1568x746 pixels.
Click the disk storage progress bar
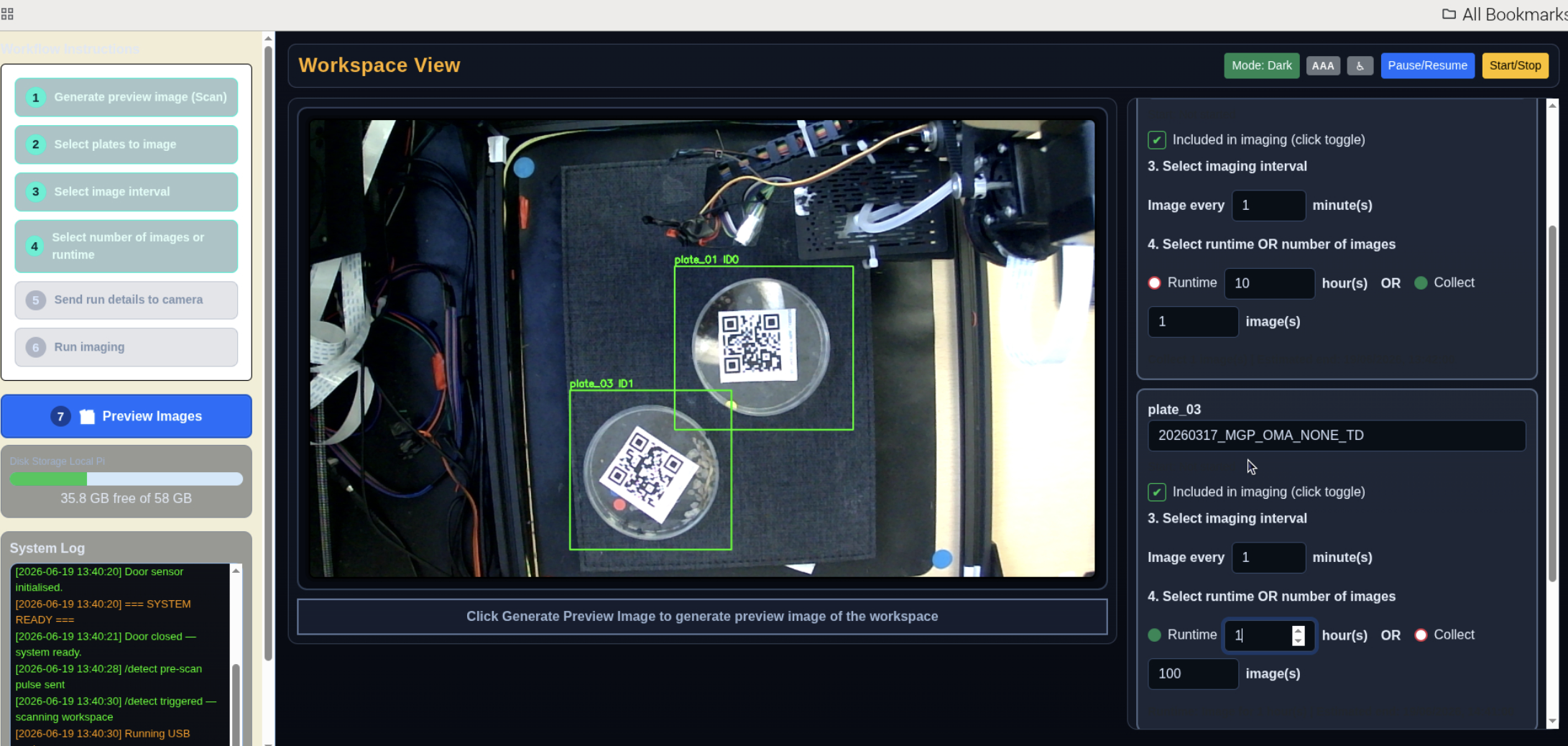tap(126, 479)
